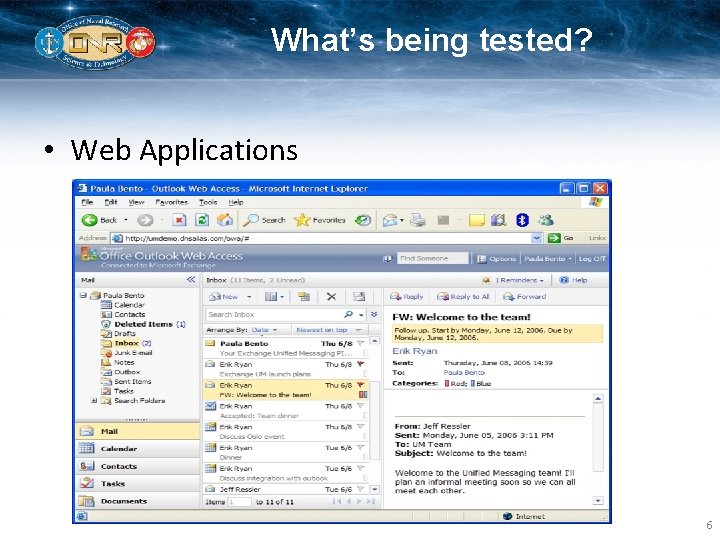
Task: Click the Find Someone search box
Action: pyautogui.click(x=433, y=259)
